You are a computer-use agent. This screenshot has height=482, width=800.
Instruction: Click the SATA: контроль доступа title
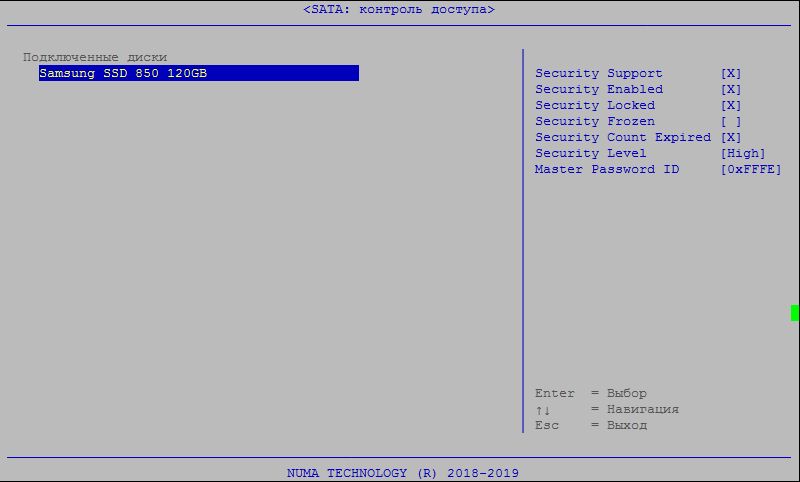point(399,10)
